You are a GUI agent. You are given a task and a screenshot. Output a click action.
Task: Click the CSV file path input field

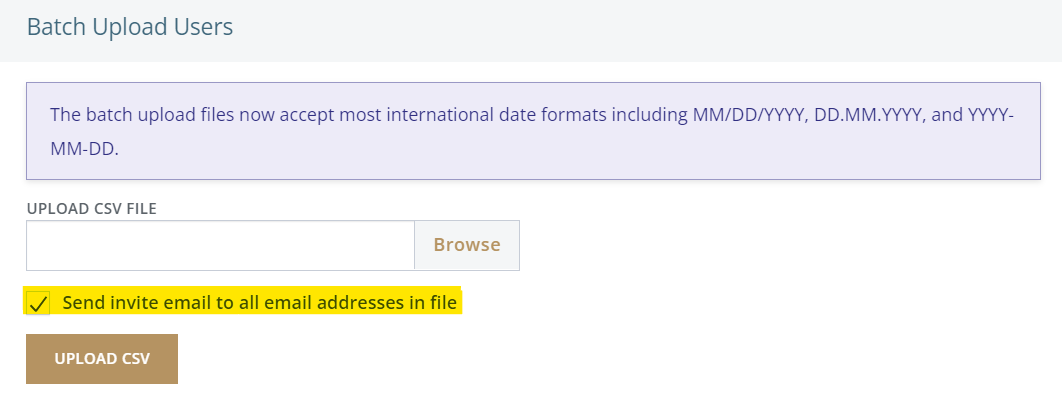point(220,245)
